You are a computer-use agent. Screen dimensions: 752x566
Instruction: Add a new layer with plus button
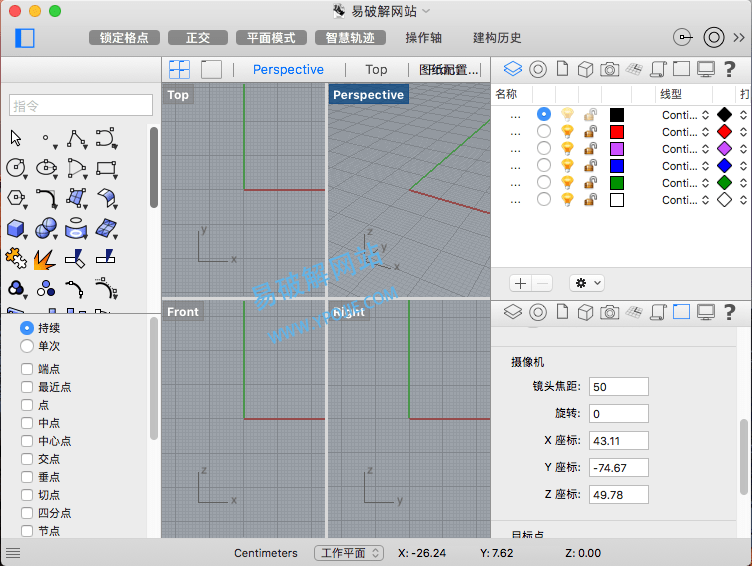[520, 283]
